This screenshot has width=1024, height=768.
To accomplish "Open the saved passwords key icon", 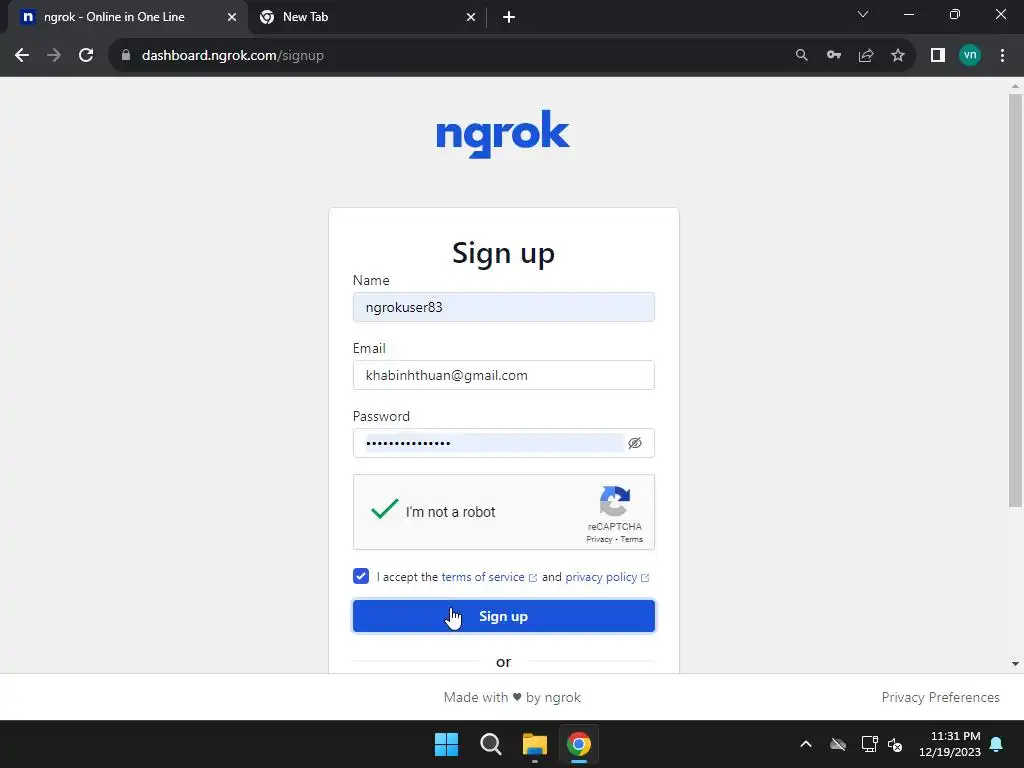I will 834,56.
